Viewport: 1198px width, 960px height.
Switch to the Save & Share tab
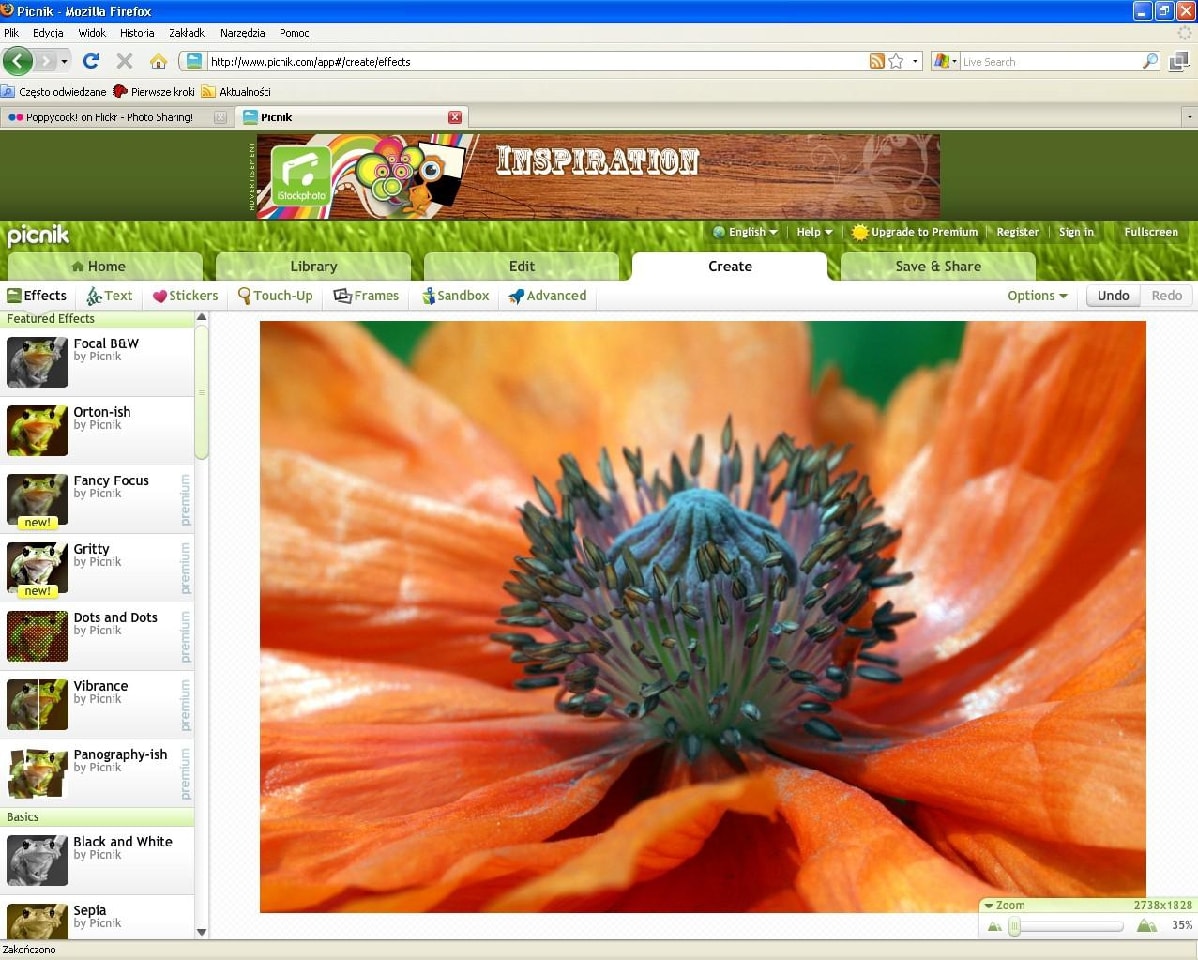(937, 266)
